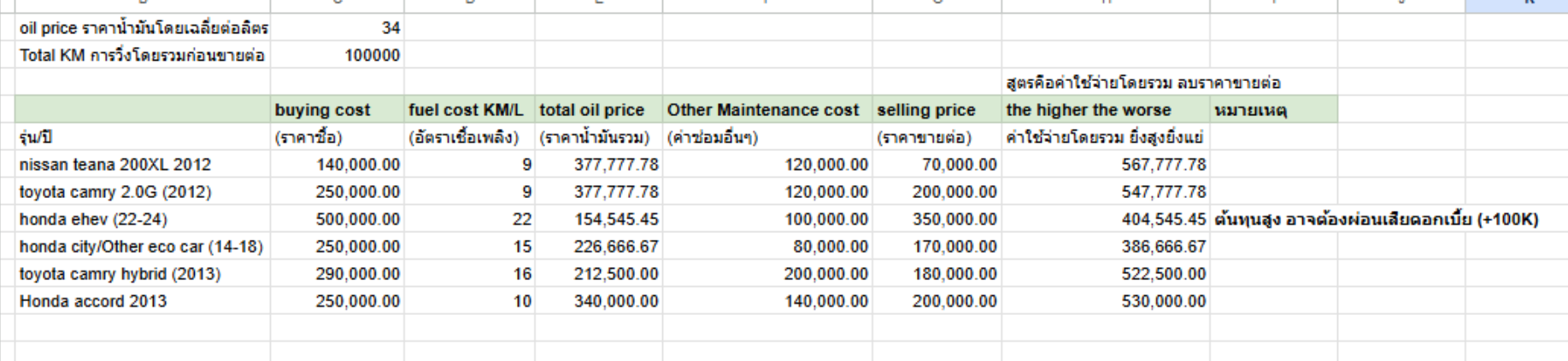Select honda ehev selling price 350,000.00
Screen dimensions: 1568x361
pyautogui.click(x=937, y=219)
